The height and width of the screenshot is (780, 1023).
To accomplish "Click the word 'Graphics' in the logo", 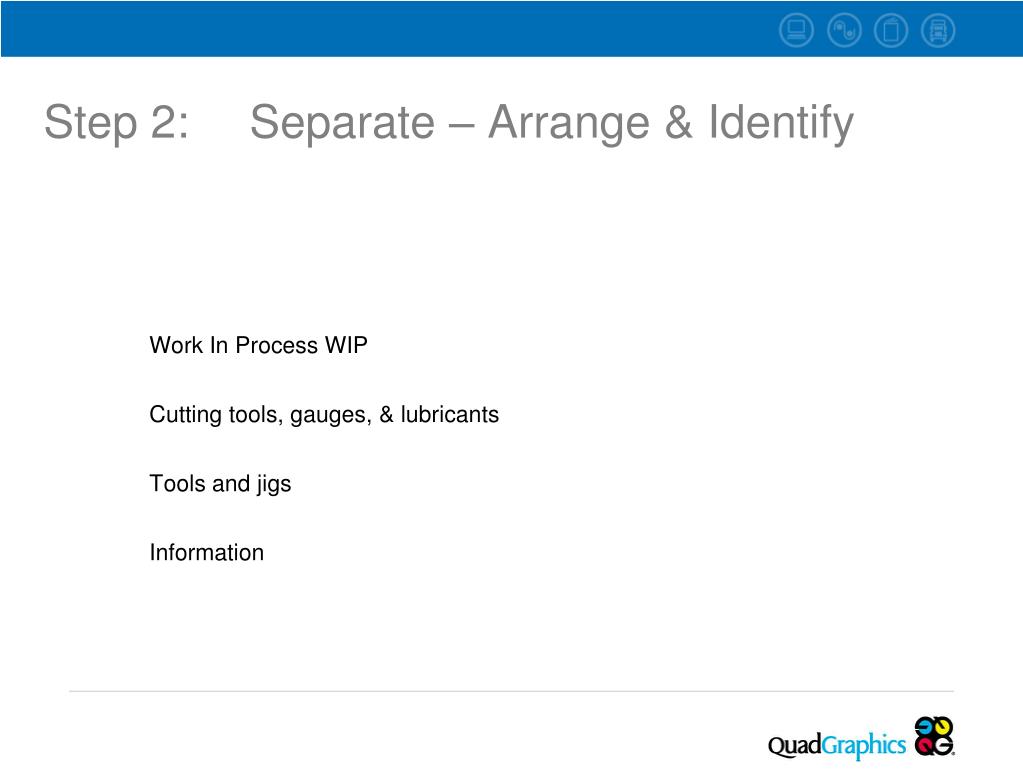I will (863, 745).
